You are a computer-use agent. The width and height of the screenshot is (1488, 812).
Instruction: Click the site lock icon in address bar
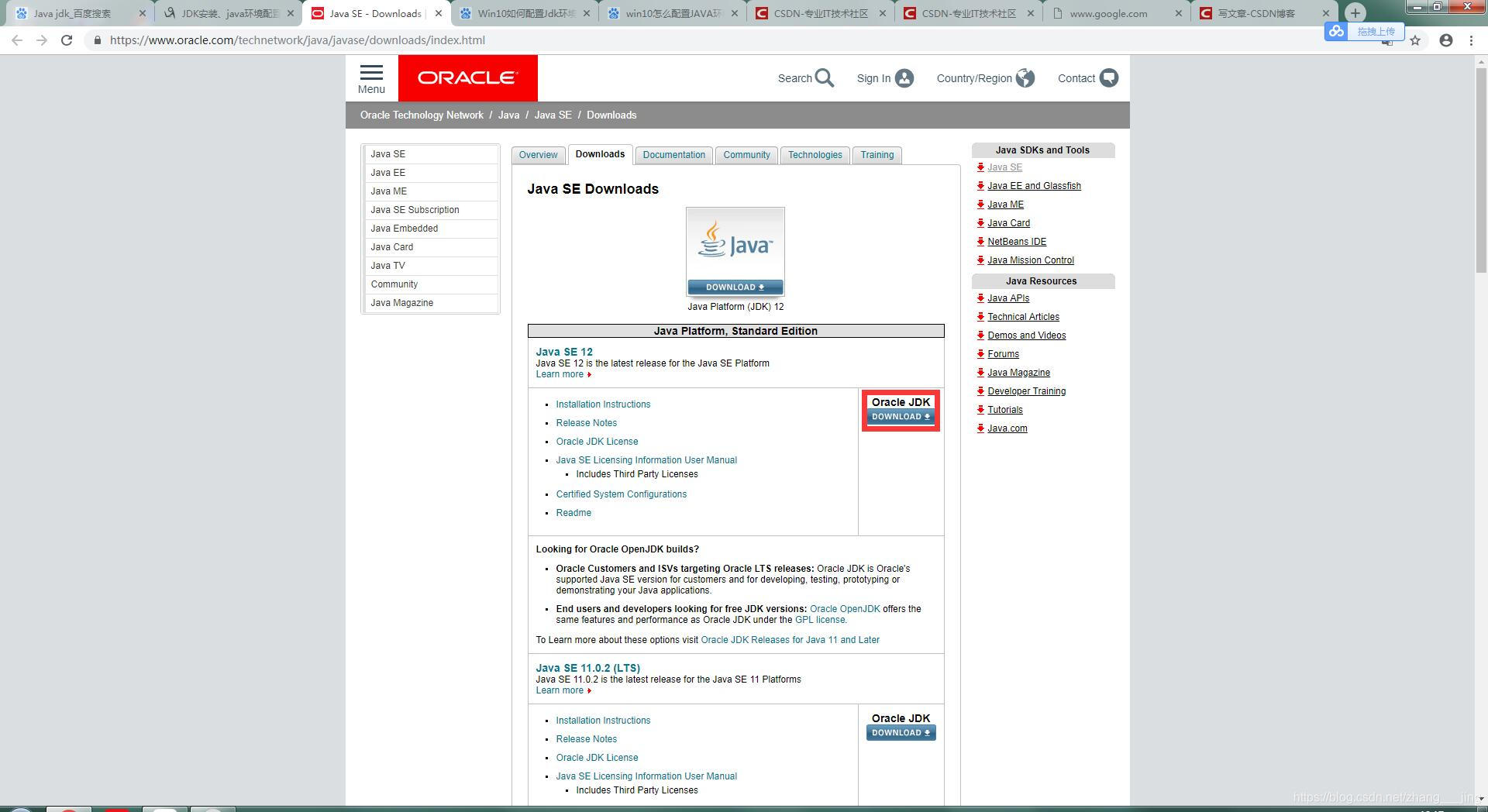[97, 40]
